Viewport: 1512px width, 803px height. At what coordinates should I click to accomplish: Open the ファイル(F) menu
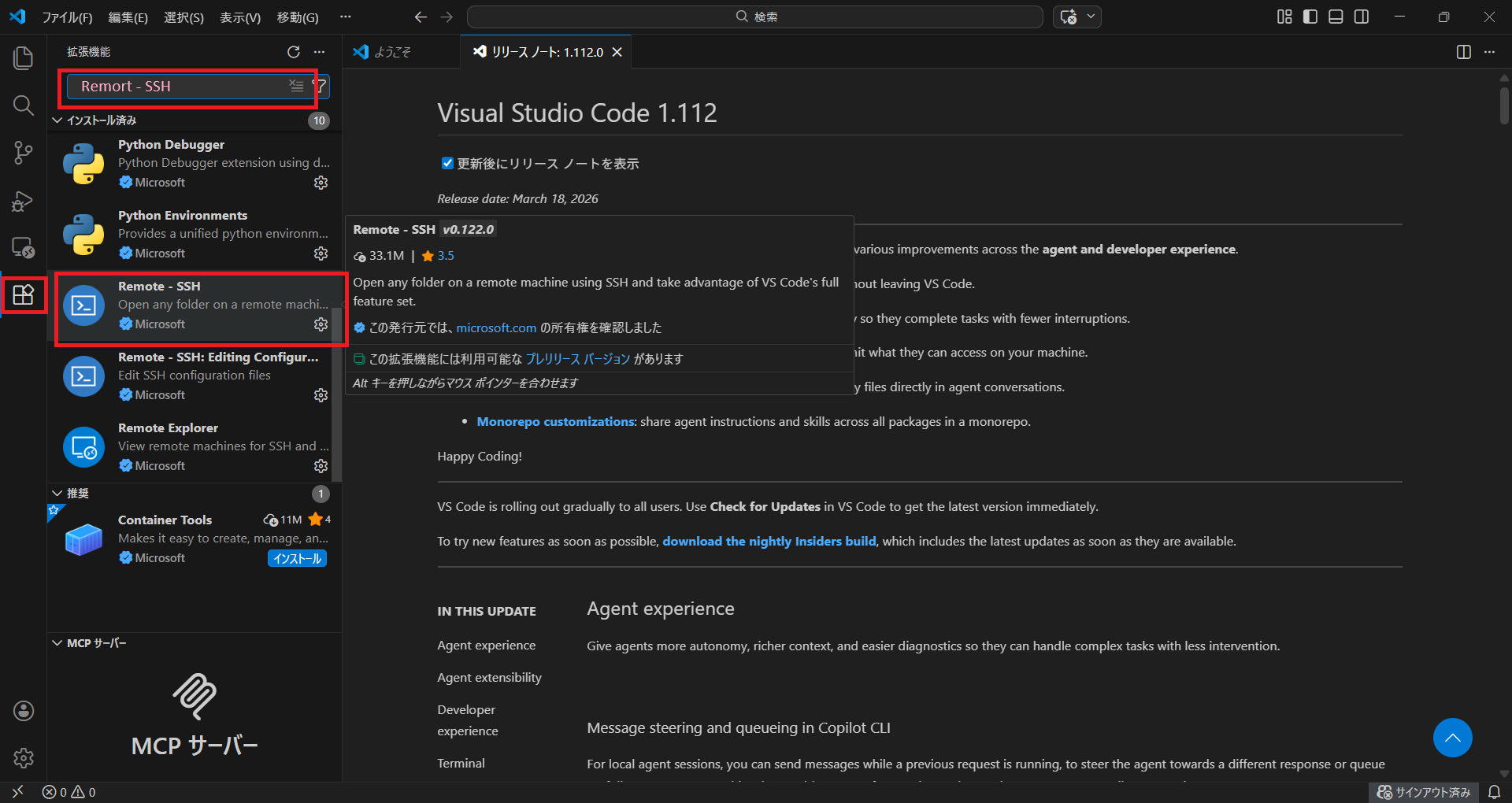pos(67,17)
